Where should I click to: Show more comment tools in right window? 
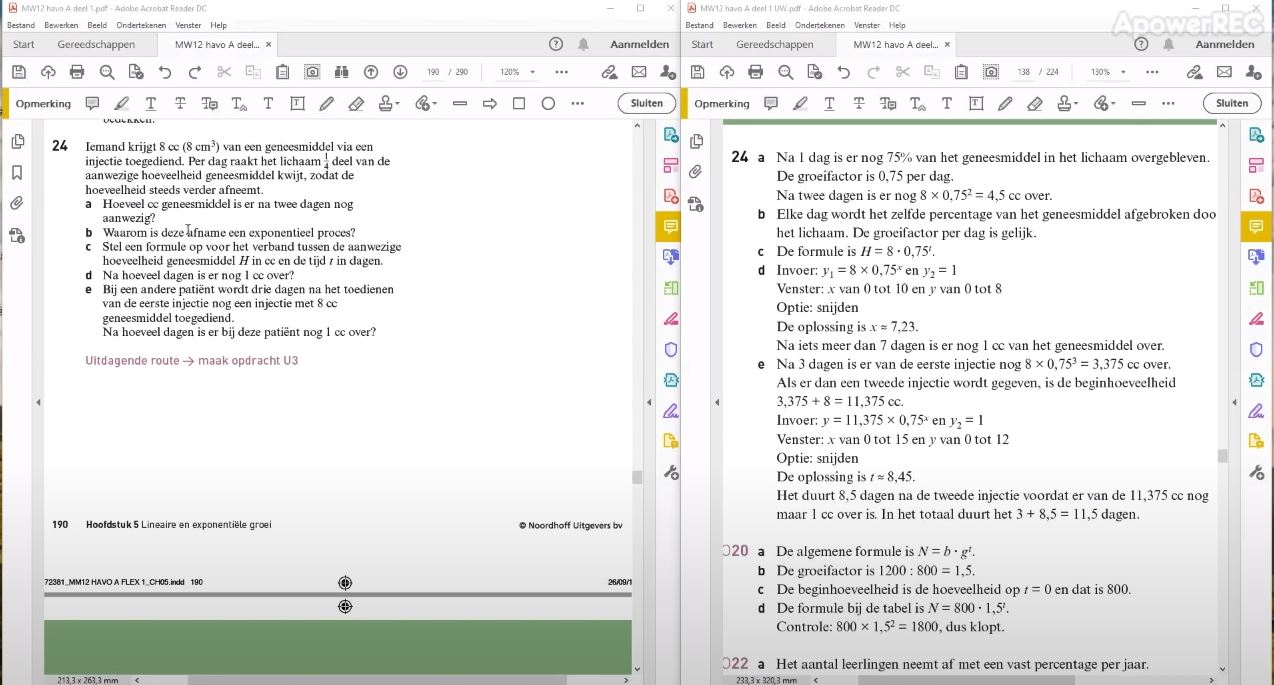pos(1167,103)
